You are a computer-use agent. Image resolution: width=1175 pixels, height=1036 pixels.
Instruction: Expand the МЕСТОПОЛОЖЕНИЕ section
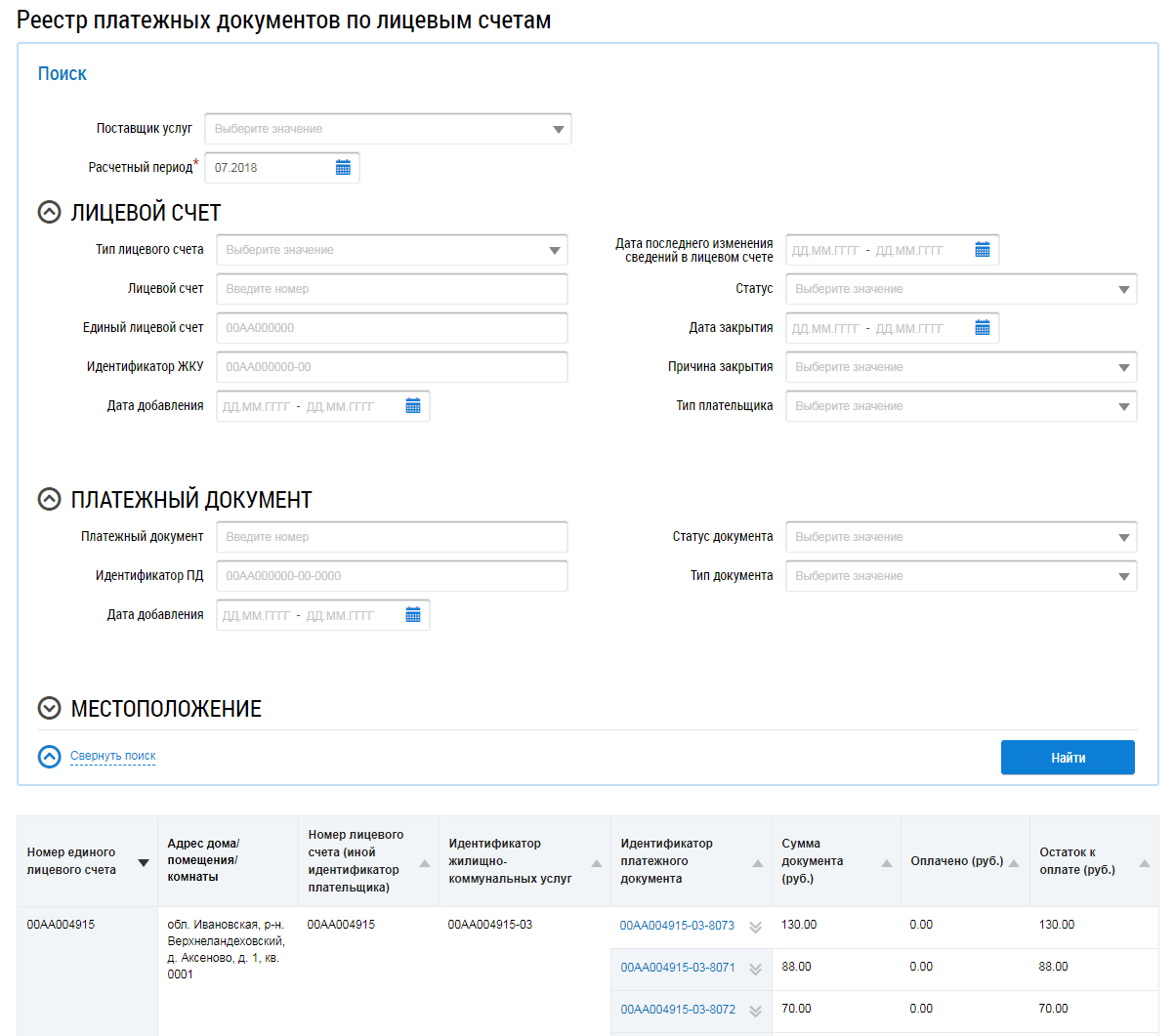click(49, 709)
